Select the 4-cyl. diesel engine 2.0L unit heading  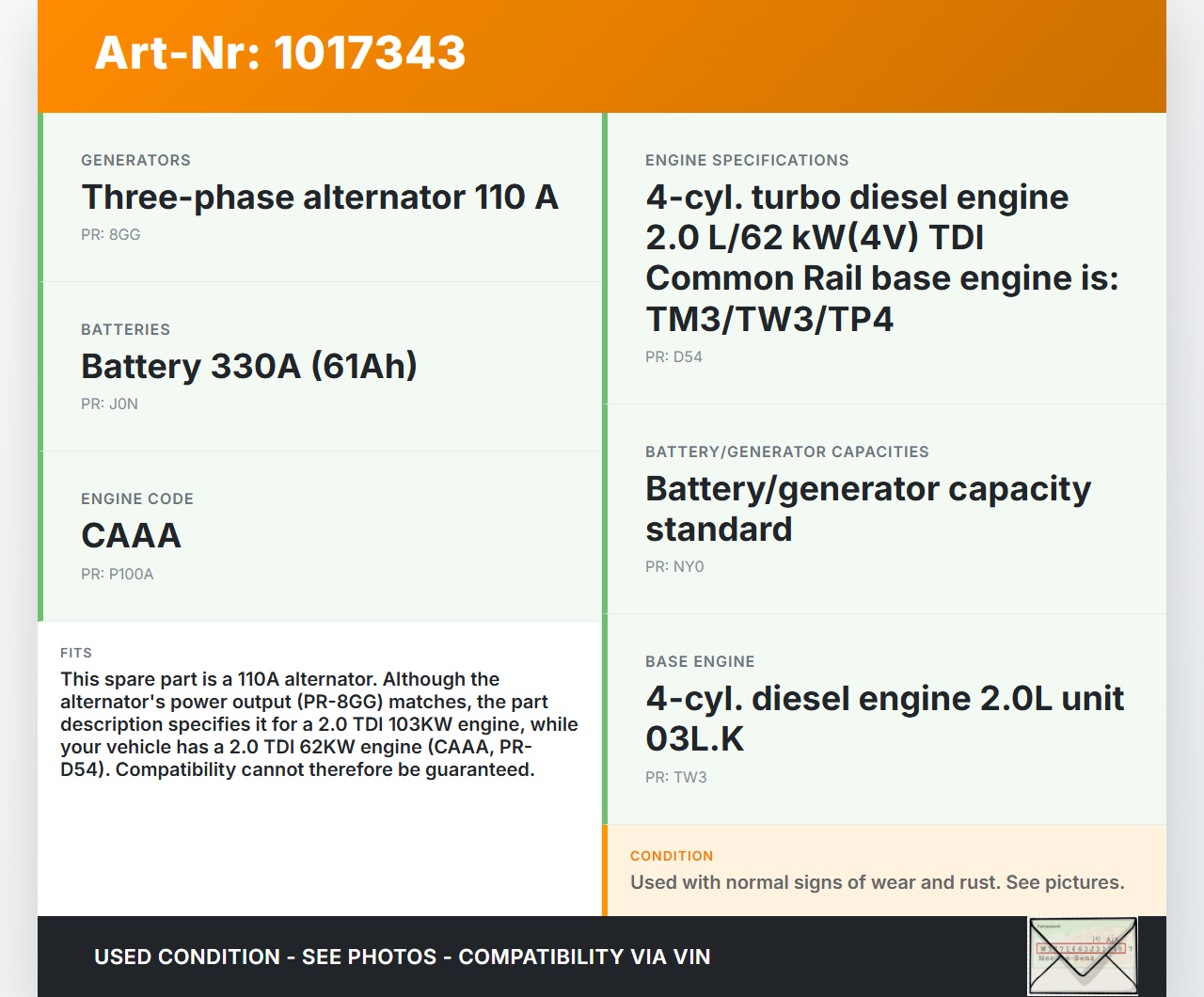884,719
